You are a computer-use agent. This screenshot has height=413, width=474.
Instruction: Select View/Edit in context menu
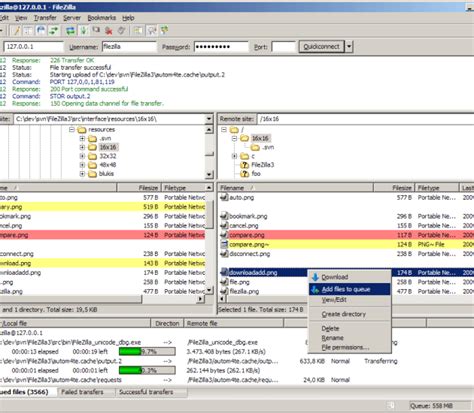[349, 300]
